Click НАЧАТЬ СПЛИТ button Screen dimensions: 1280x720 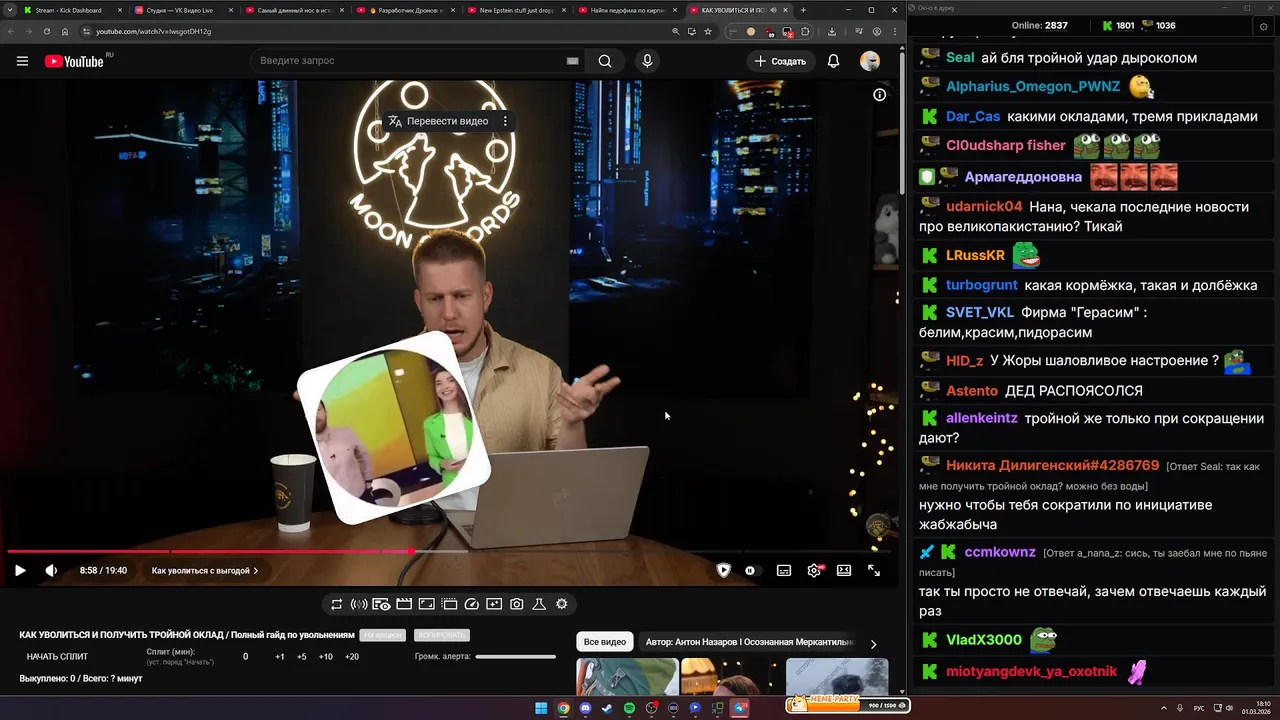click(57, 657)
